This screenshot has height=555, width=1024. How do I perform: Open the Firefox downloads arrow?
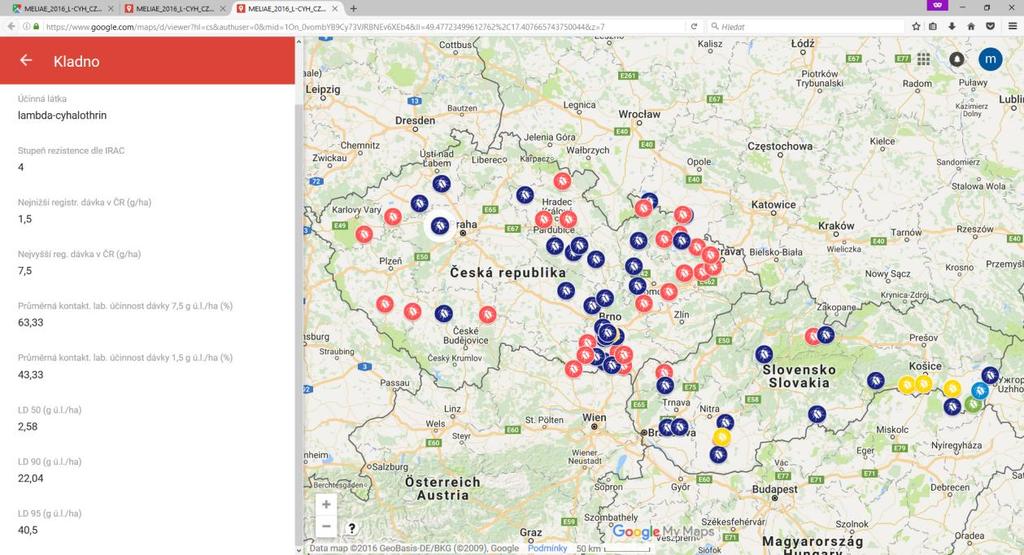coord(952,27)
